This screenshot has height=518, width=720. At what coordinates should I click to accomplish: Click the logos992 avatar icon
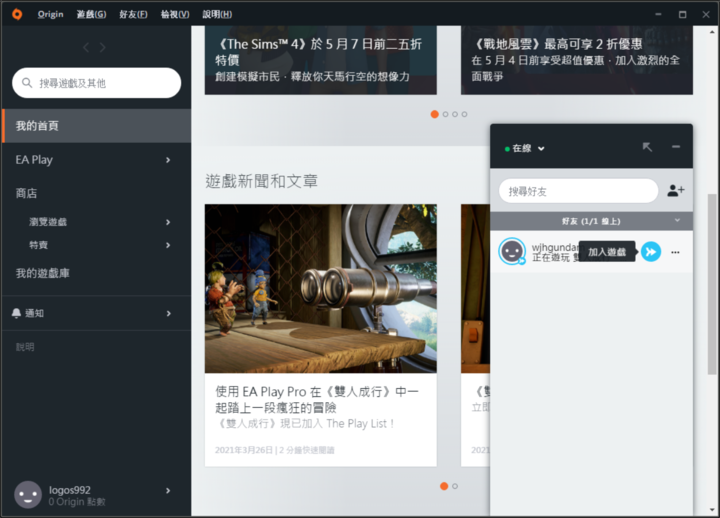(x=28, y=495)
